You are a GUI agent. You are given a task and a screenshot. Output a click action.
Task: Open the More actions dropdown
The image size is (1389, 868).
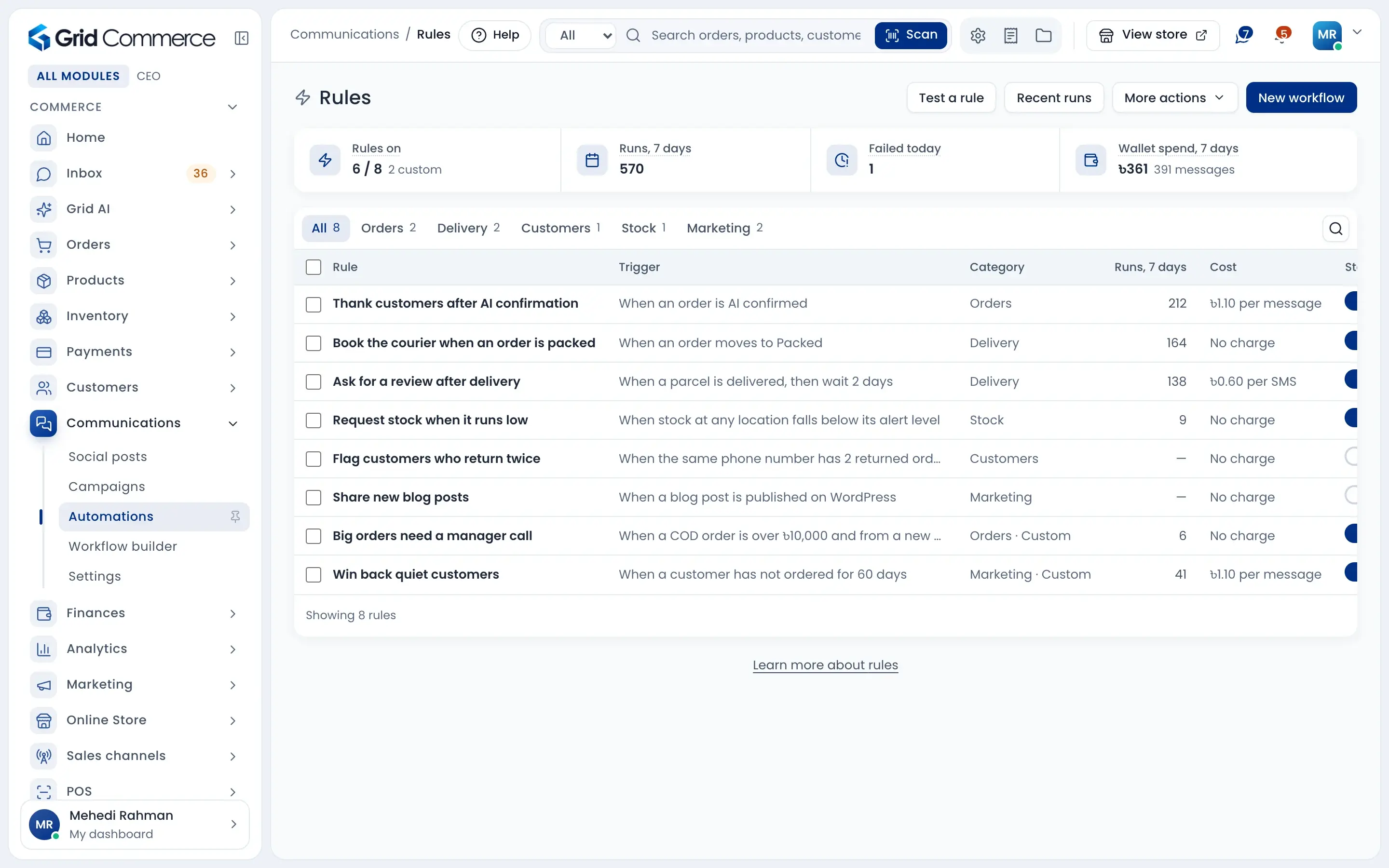point(1174,97)
